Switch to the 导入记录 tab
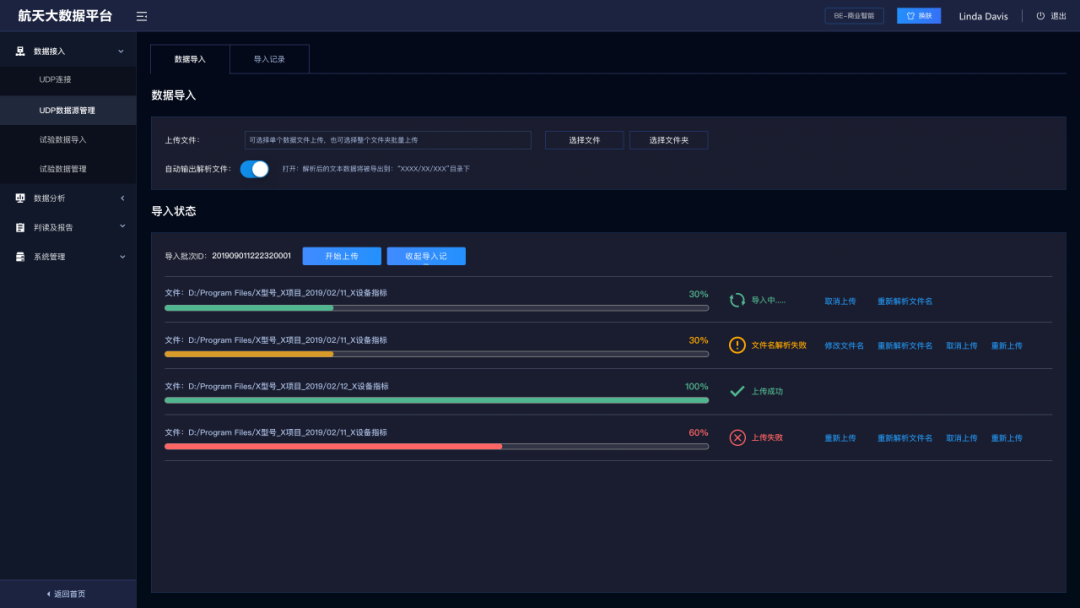 coord(269,59)
